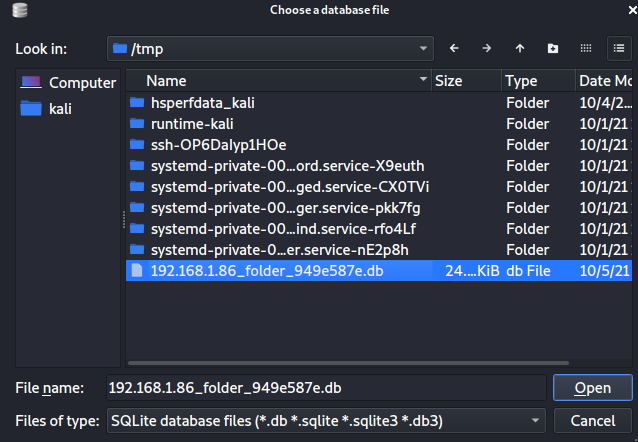638x442 pixels.
Task: Sort by the Type column header
Action: tap(538, 81)
